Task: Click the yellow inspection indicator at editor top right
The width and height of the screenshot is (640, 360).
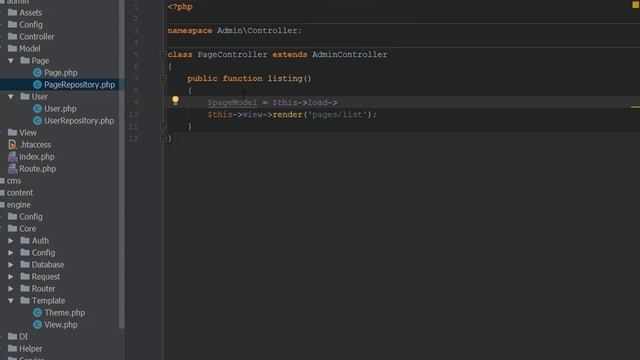Action: click(636, 4)
